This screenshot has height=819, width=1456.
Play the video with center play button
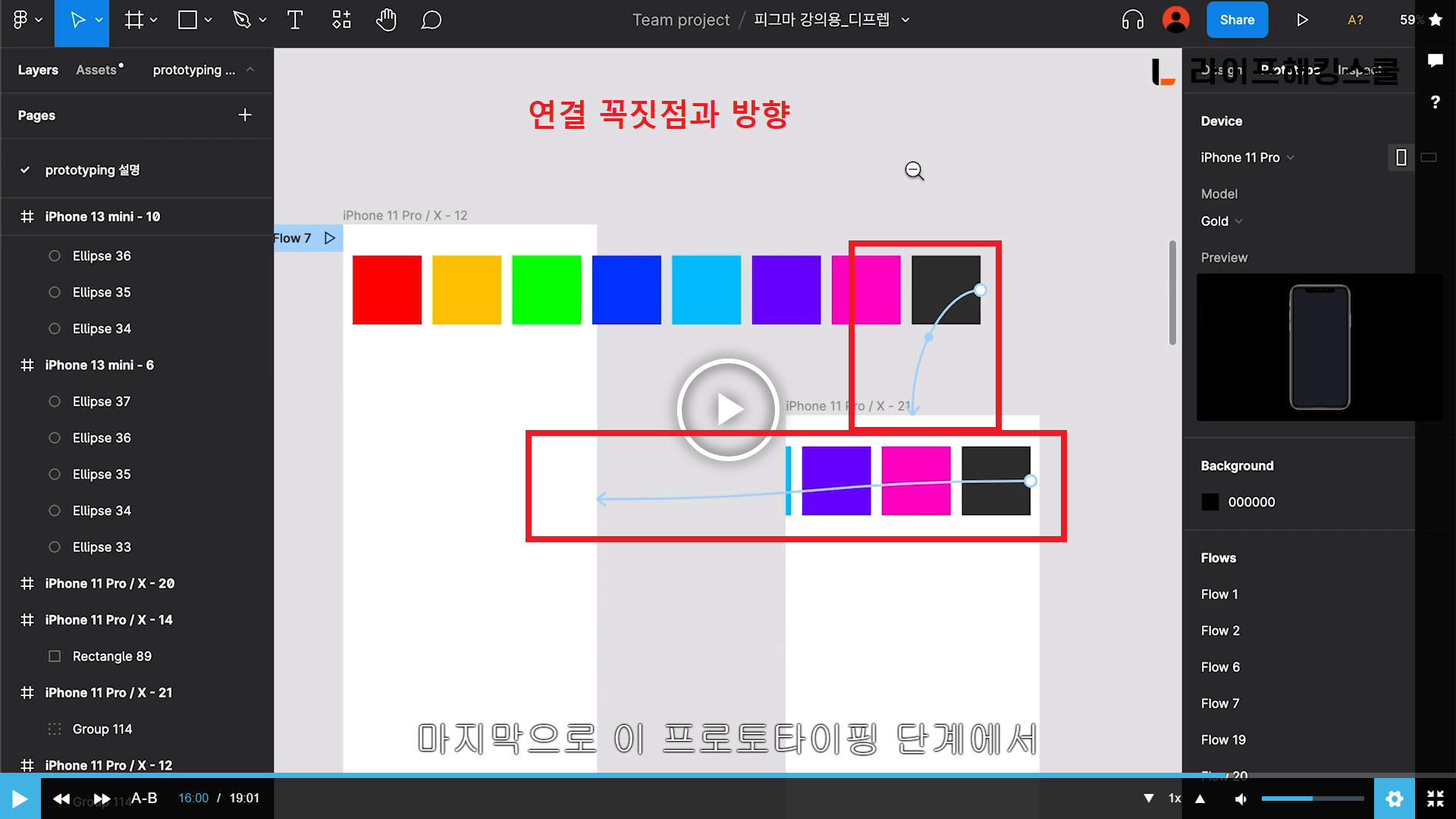click(x=728, y=409)
